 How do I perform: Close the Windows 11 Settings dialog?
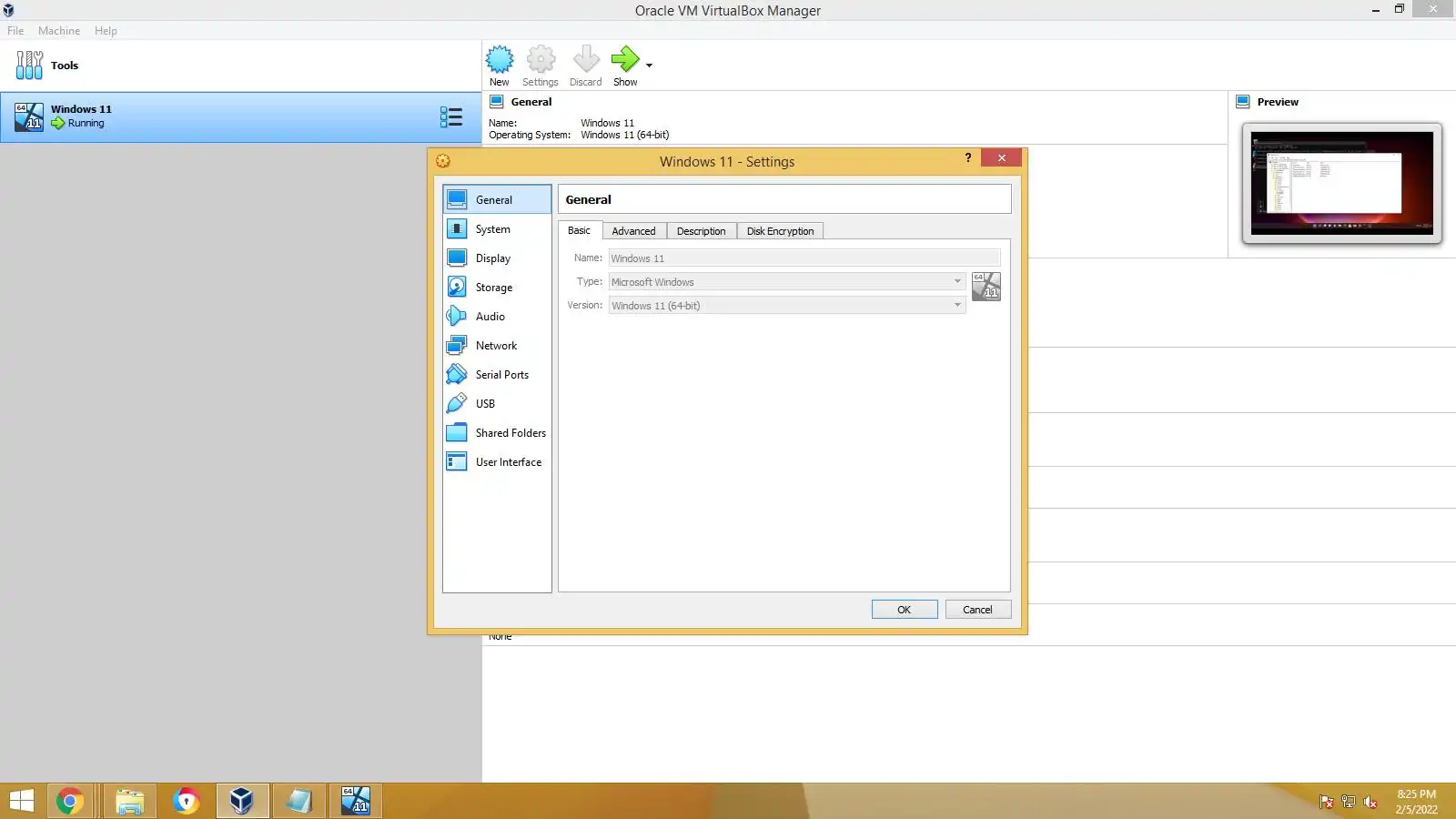click(1002, 158)
